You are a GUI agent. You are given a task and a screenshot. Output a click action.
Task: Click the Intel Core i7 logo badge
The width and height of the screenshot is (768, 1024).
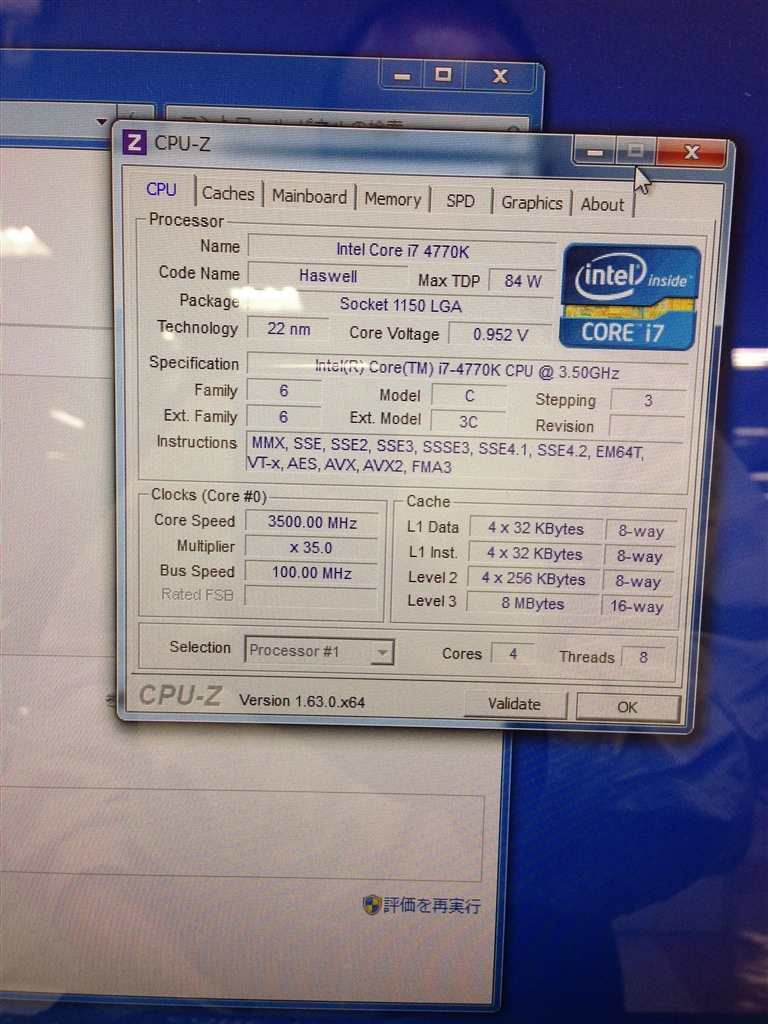click(630, 296)
